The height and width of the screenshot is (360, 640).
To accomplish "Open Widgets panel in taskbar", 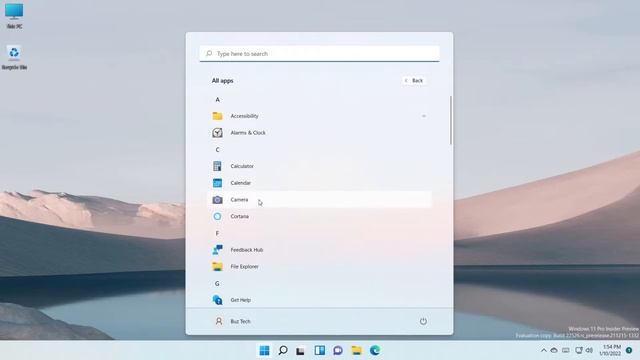I will (x=320, y=350).
